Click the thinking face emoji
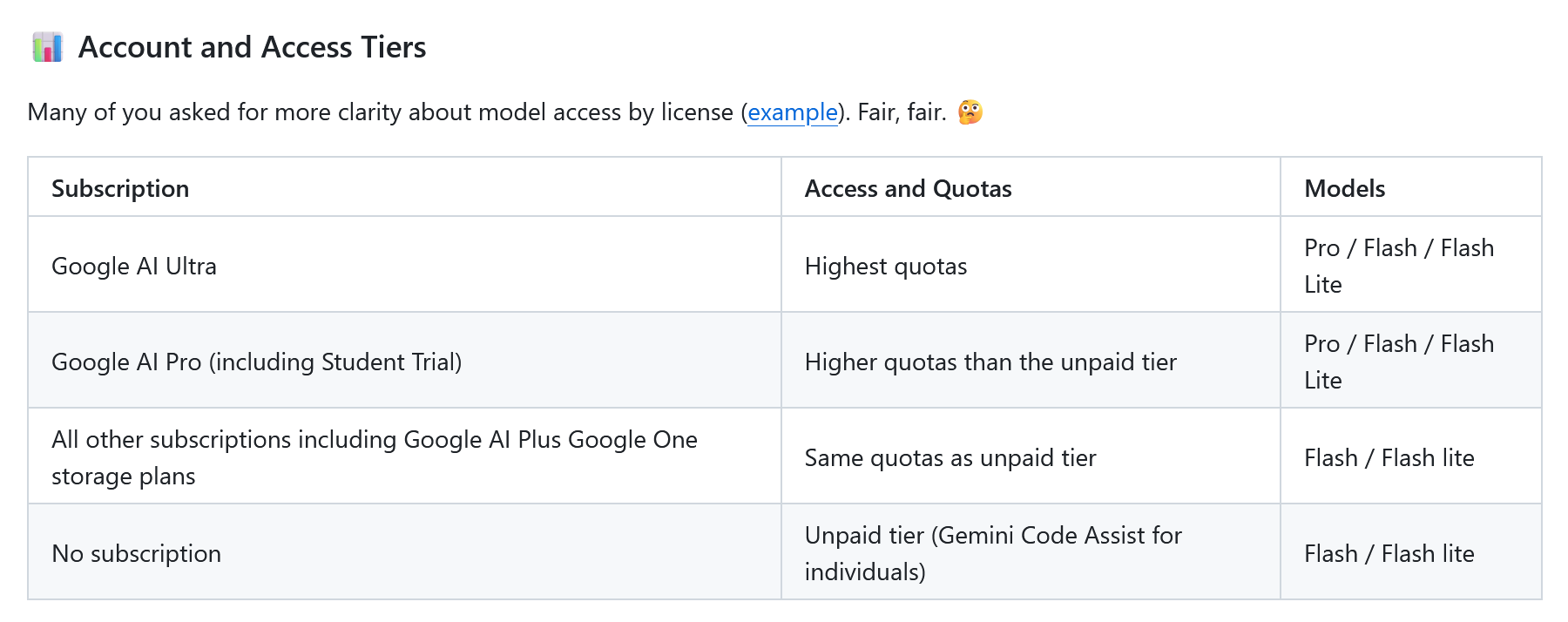The image size is (1568, 622). (x=970, y=112)
